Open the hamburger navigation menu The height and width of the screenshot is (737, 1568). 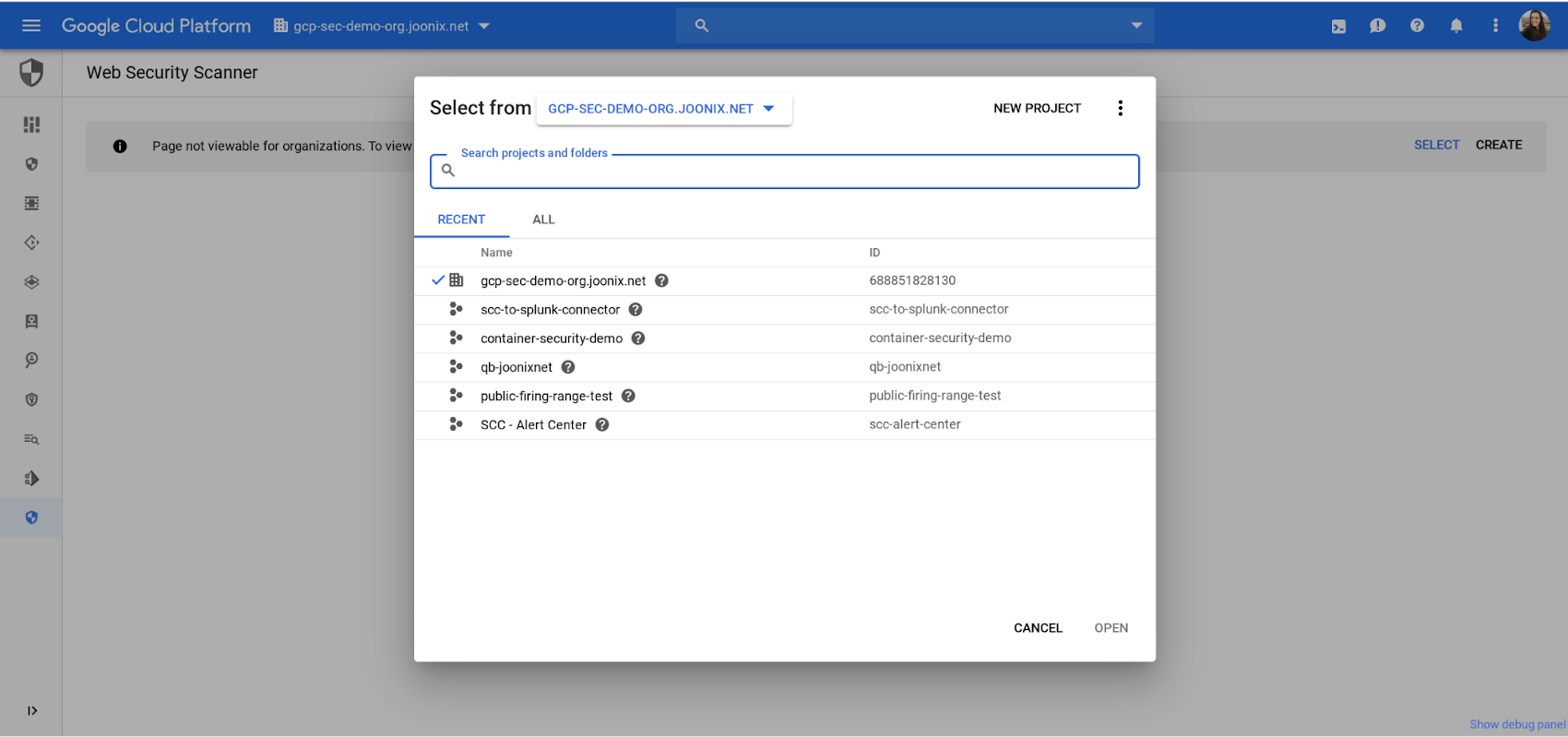coord(31,26)
